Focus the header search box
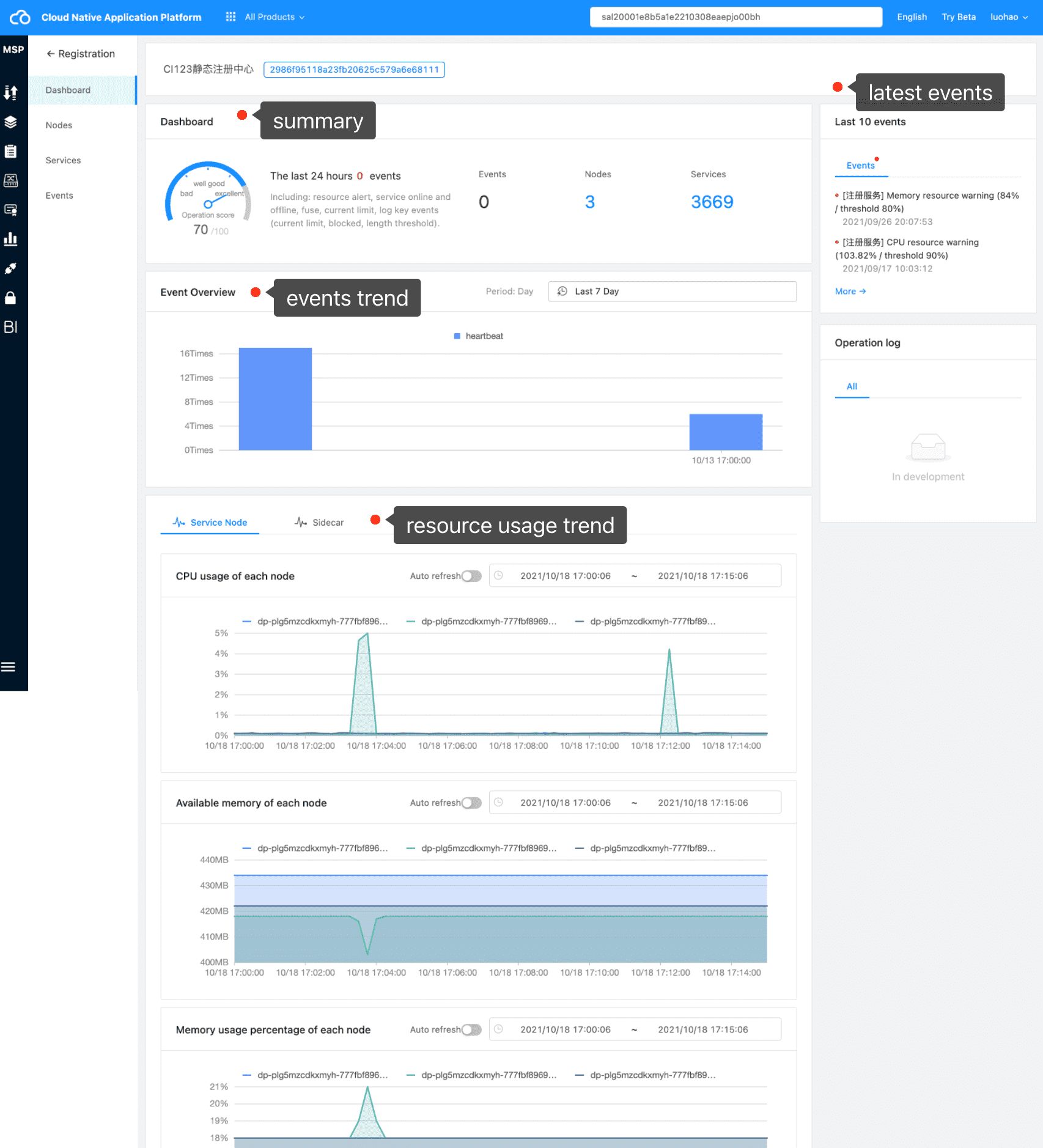 (x=736, y=17)
